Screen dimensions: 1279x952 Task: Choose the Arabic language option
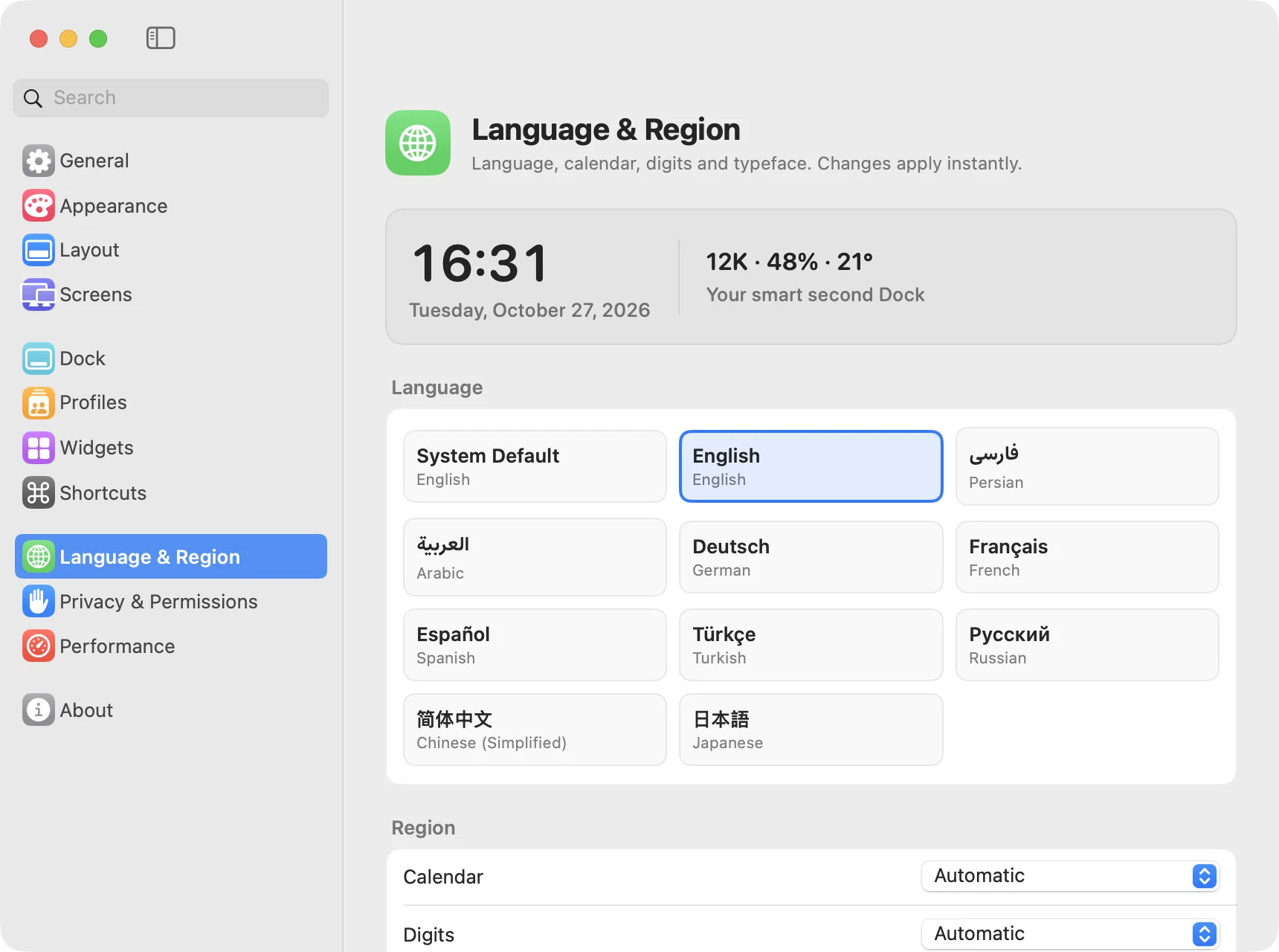click(x=535, y=557)
